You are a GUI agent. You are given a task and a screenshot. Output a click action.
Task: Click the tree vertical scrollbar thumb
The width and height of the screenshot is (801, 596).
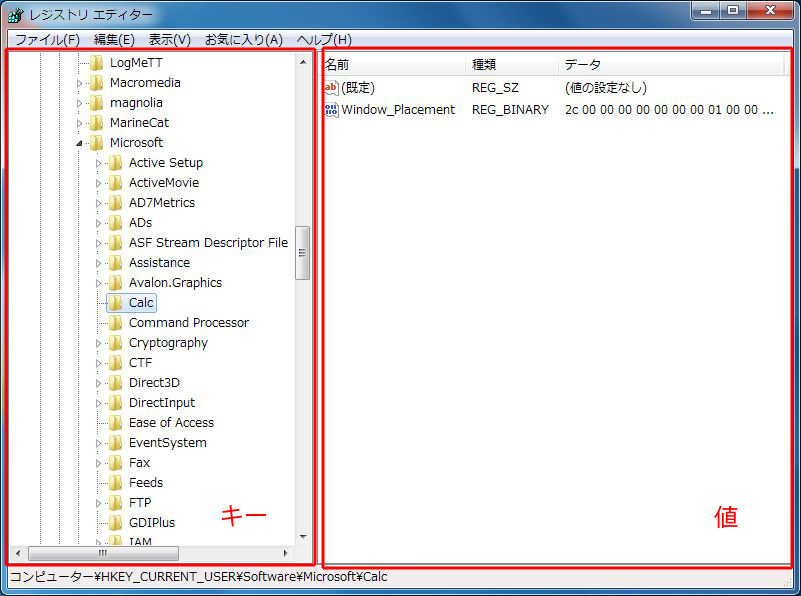[302, 253]
